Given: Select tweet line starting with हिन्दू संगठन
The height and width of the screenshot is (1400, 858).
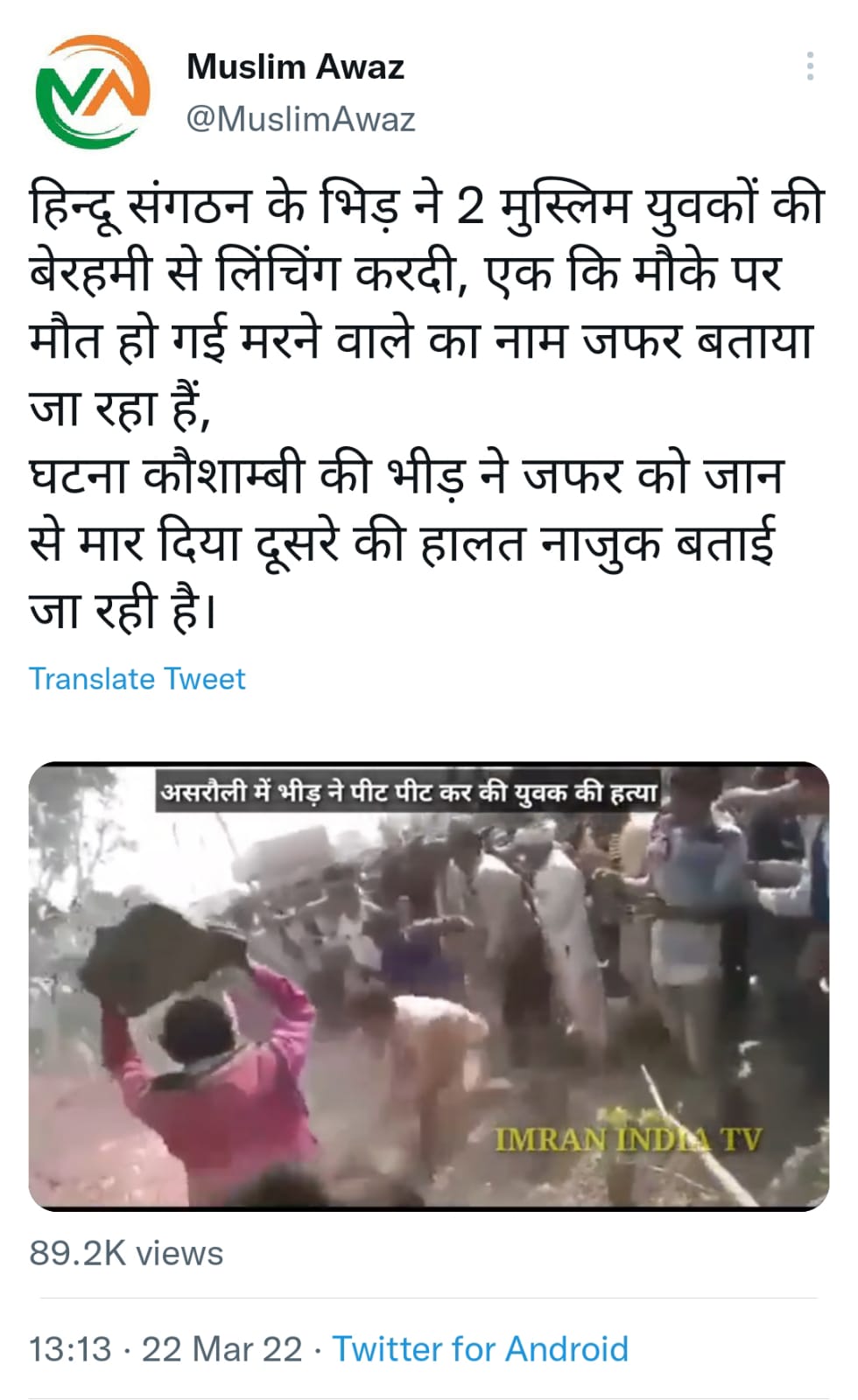Looking at the screenshot, I should [426, 206].
